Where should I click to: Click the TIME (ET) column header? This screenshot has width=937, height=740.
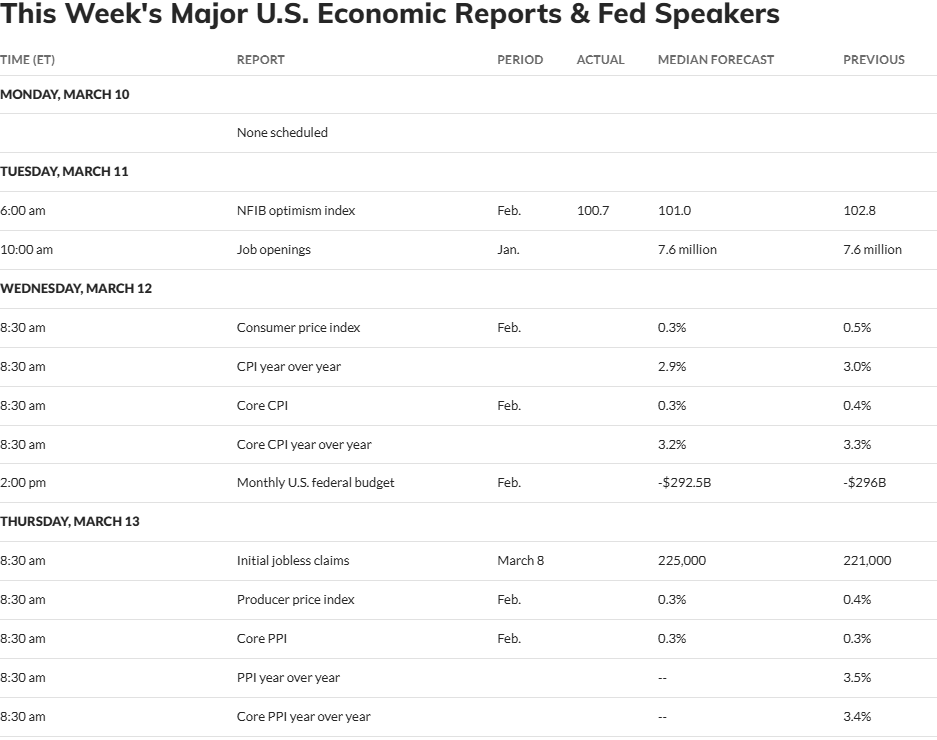[x=27, y=60]
